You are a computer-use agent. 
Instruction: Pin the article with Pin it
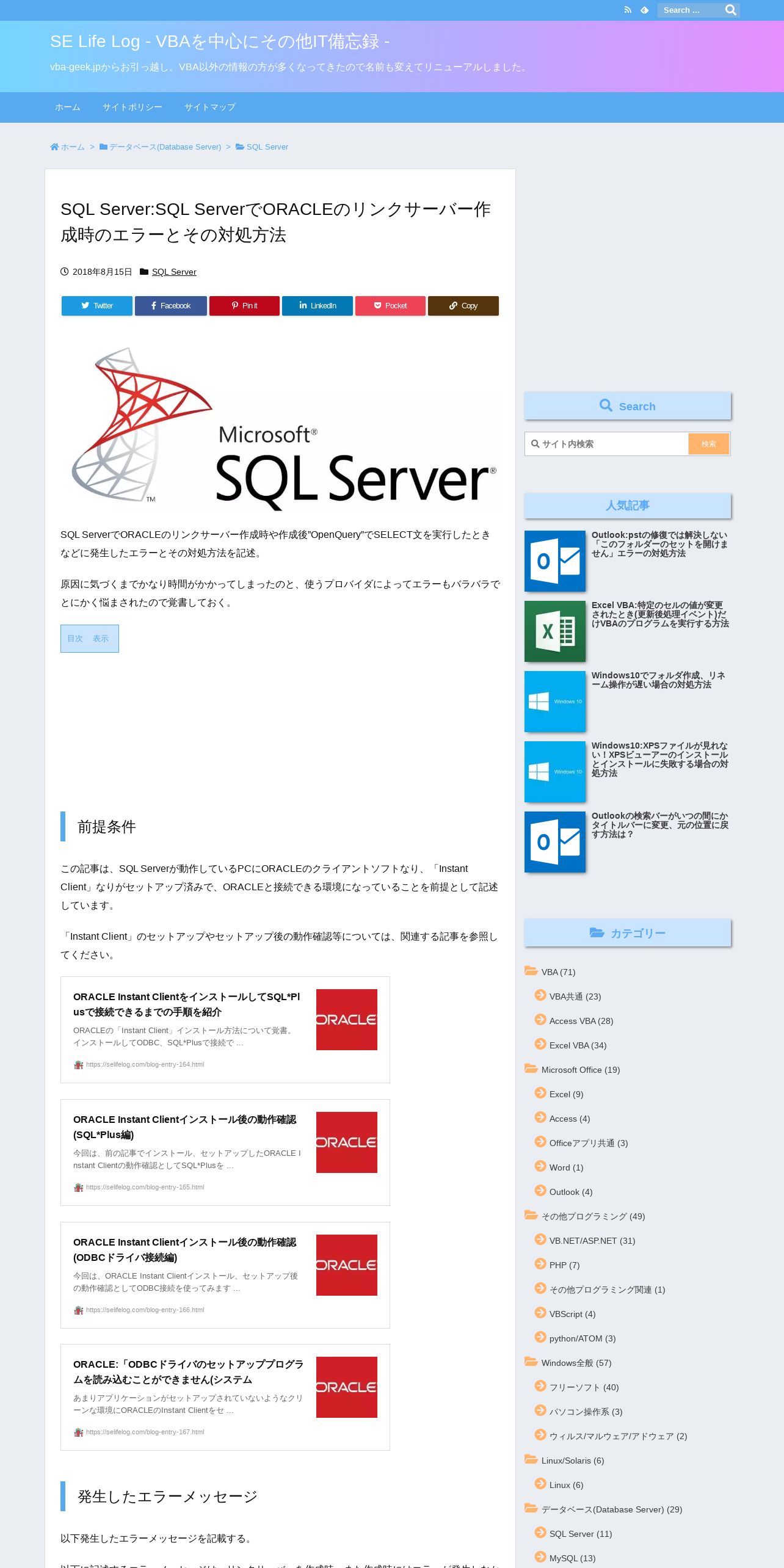[244, 306]
